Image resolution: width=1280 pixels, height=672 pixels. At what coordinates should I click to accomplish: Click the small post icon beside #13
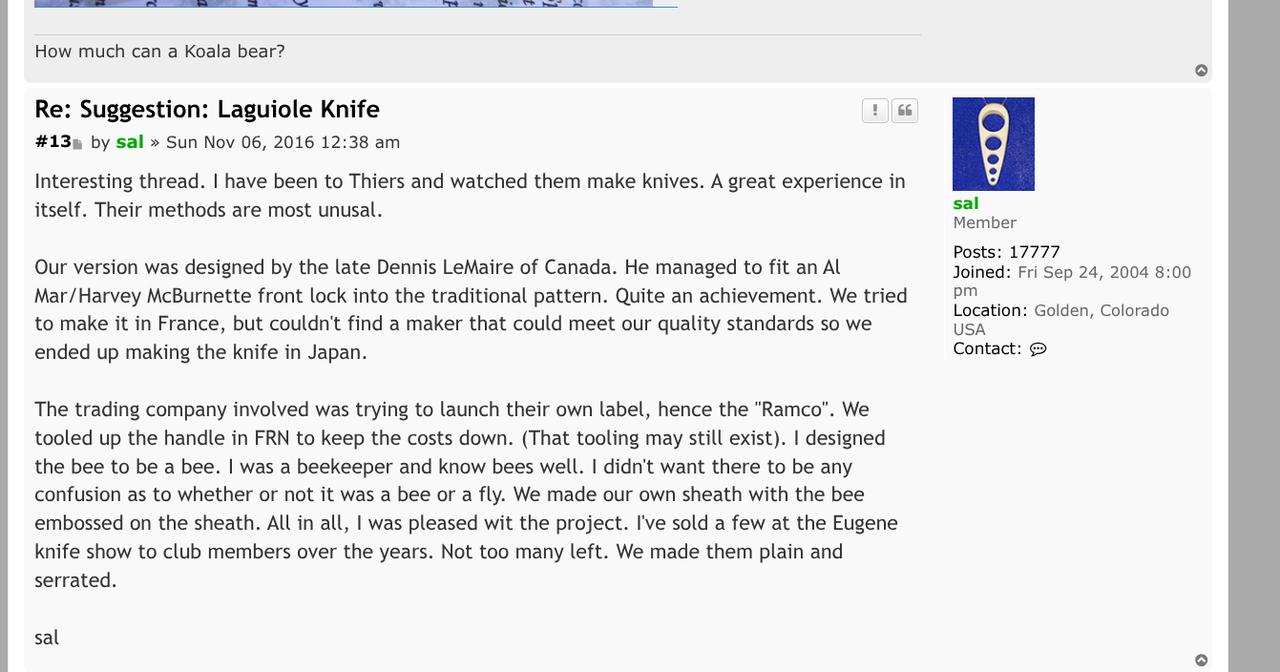click(78, 144)
